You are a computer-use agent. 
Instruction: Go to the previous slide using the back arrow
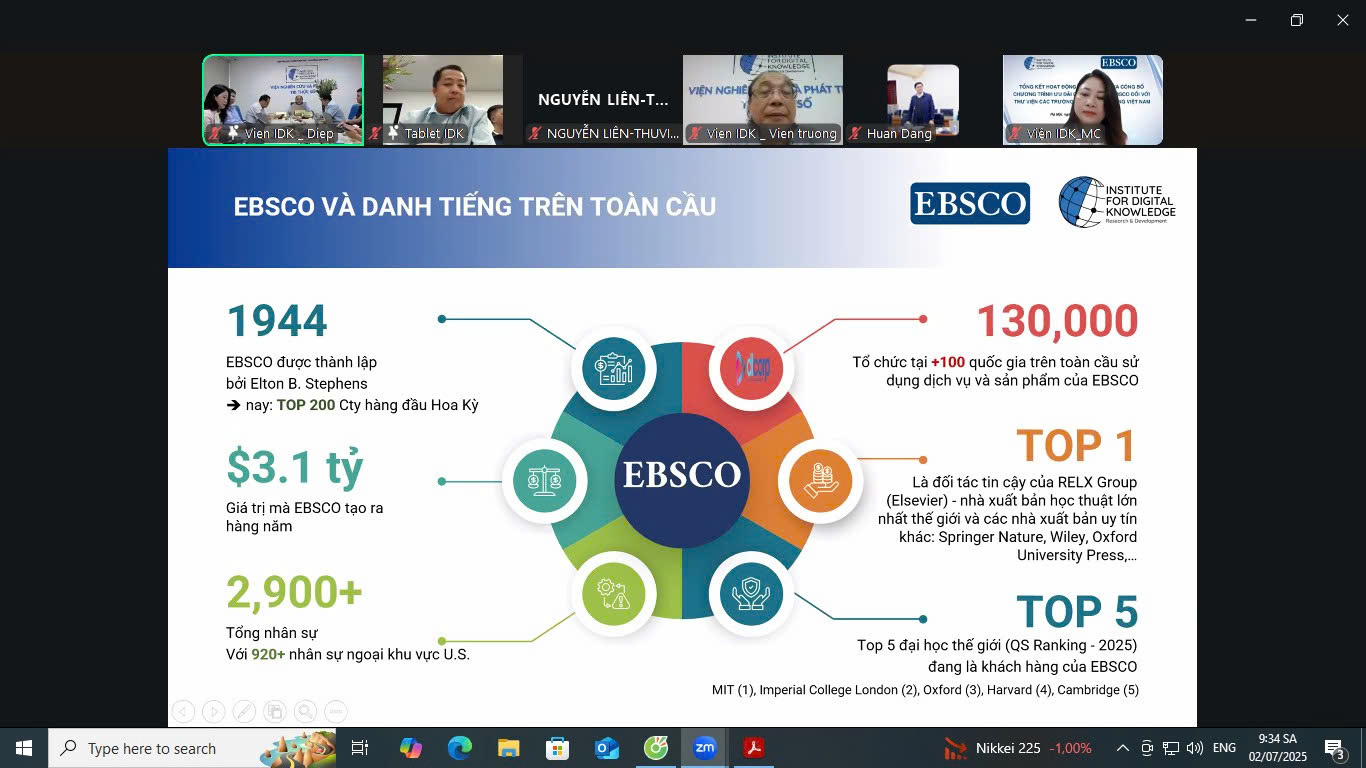[x=183, y=711]
